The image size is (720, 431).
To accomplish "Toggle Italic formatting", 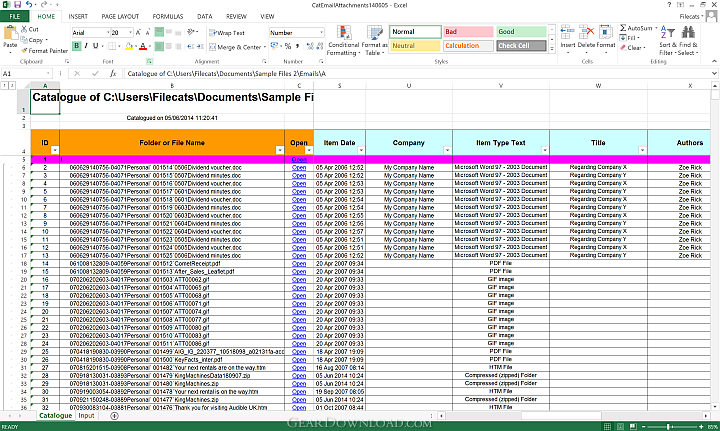I will coord(86,46).
